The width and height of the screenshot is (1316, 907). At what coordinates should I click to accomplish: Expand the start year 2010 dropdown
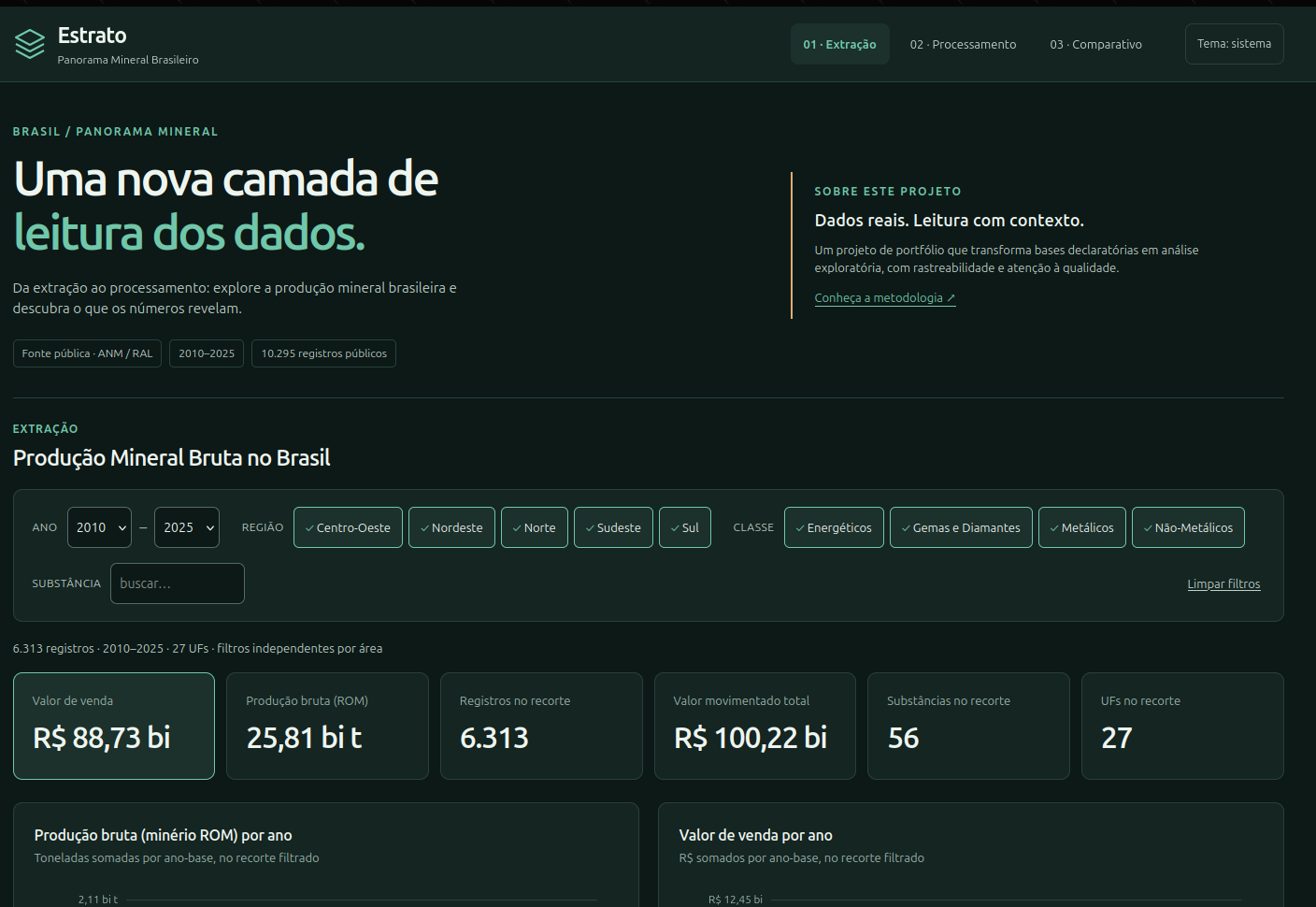(99, 527)
